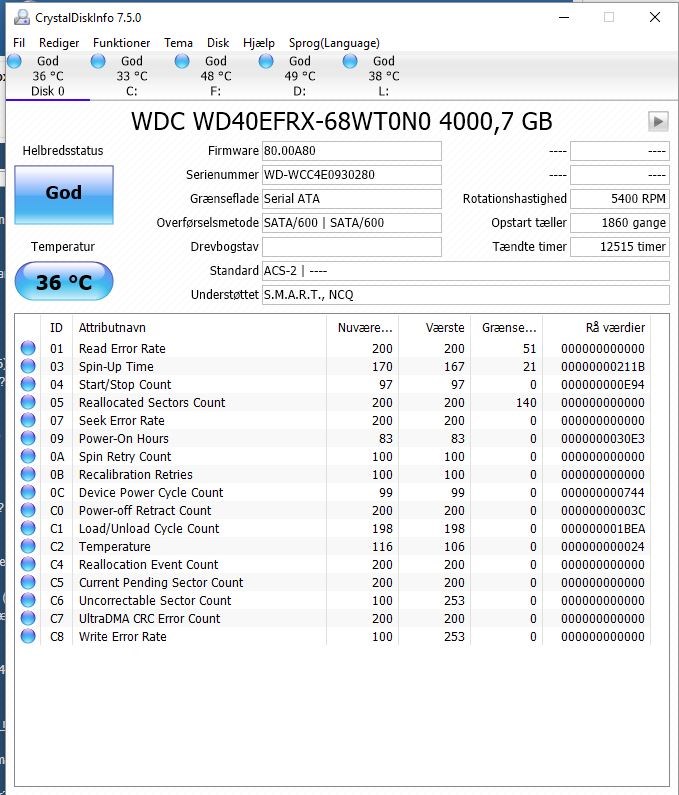The height and width of the screenshot is (795, 679).
Task: Click status orb for Seek Error Rate
Action: pyautogui.click(x=28, y=420)
